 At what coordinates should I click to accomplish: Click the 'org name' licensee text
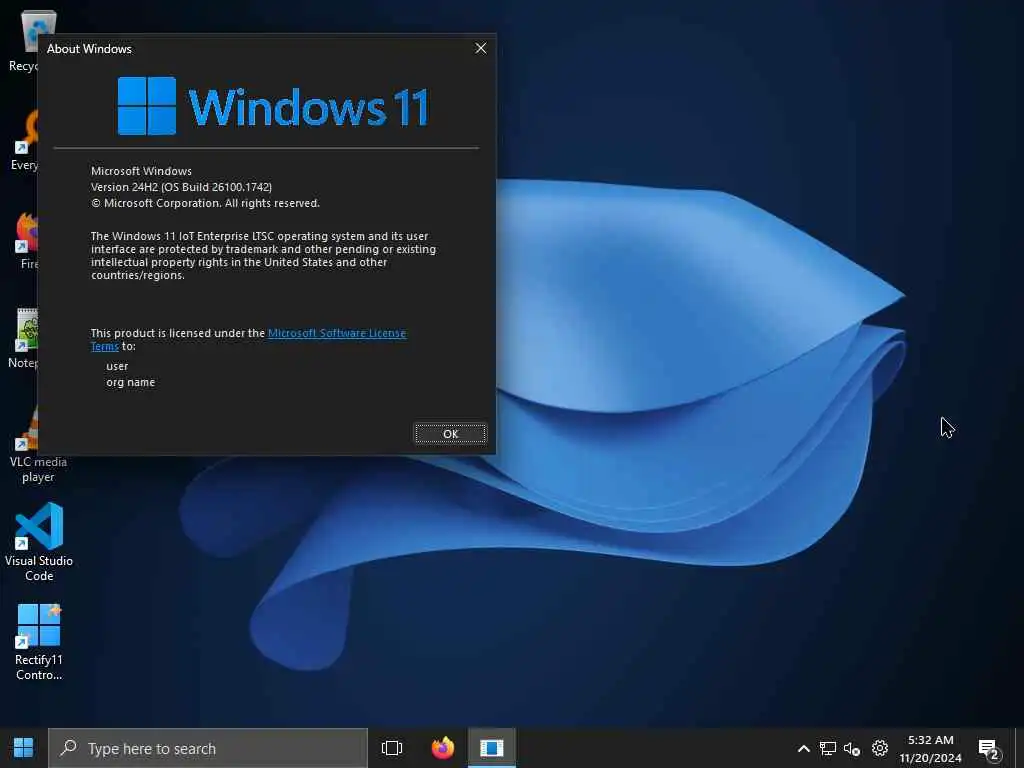coord(131,382)
